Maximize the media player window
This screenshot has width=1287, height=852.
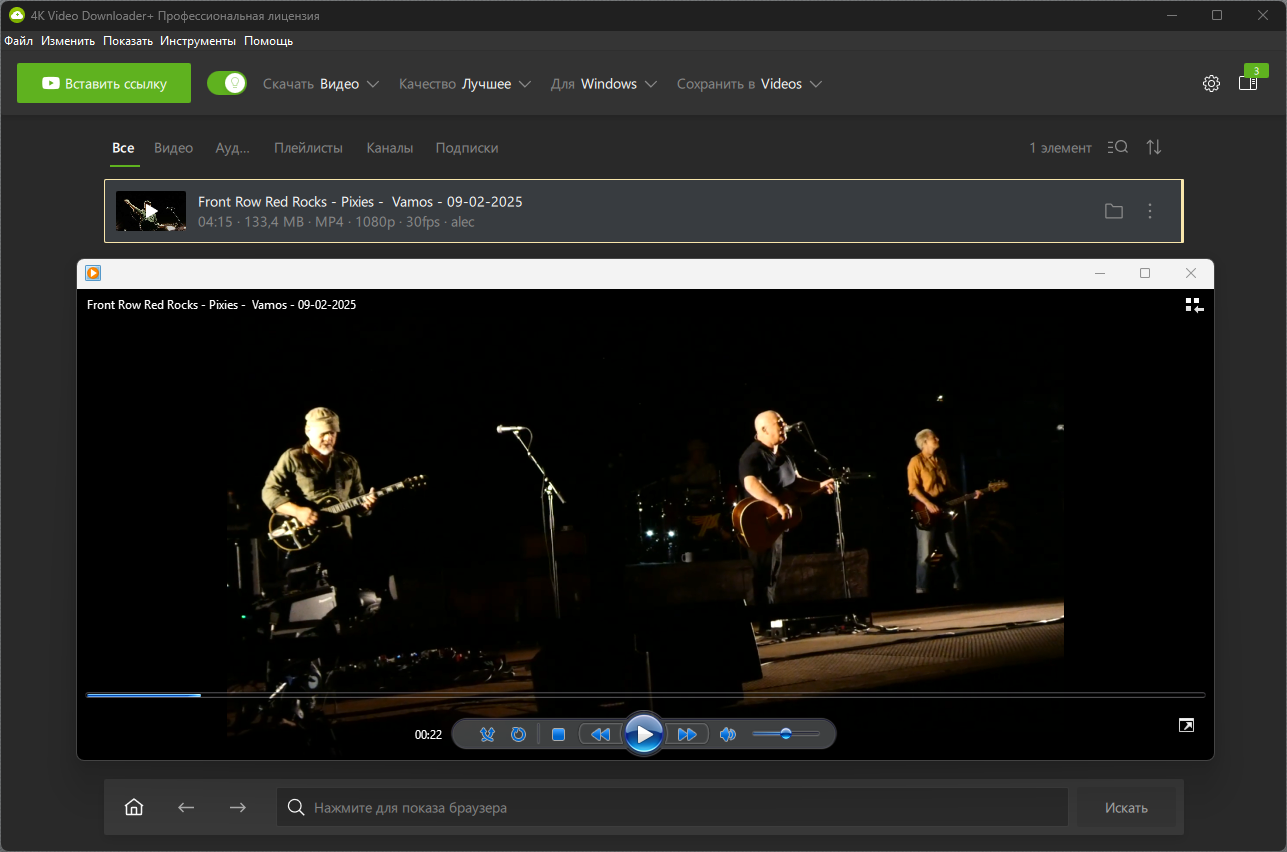pos(1145,273)
